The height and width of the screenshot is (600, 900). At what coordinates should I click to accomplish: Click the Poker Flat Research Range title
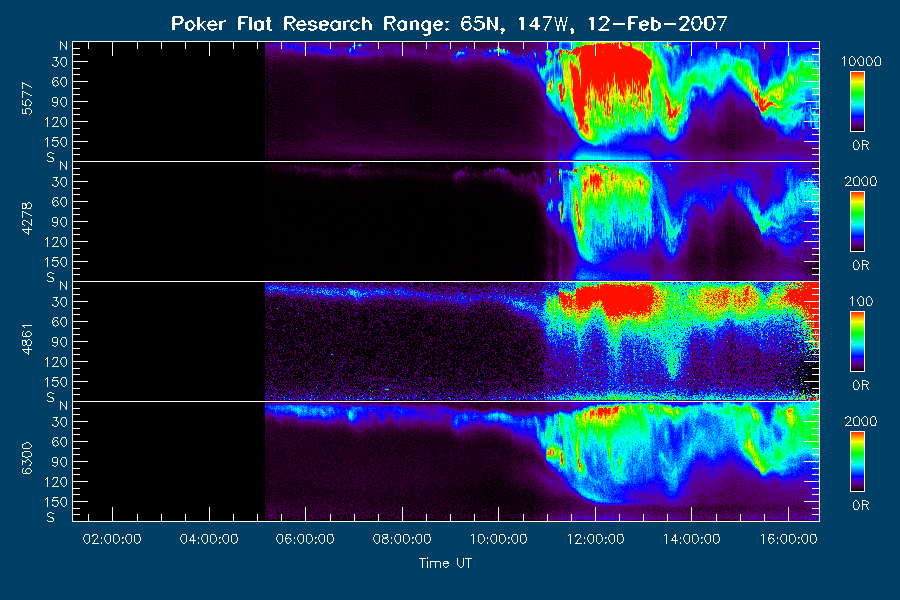click(x=449, y=24)
